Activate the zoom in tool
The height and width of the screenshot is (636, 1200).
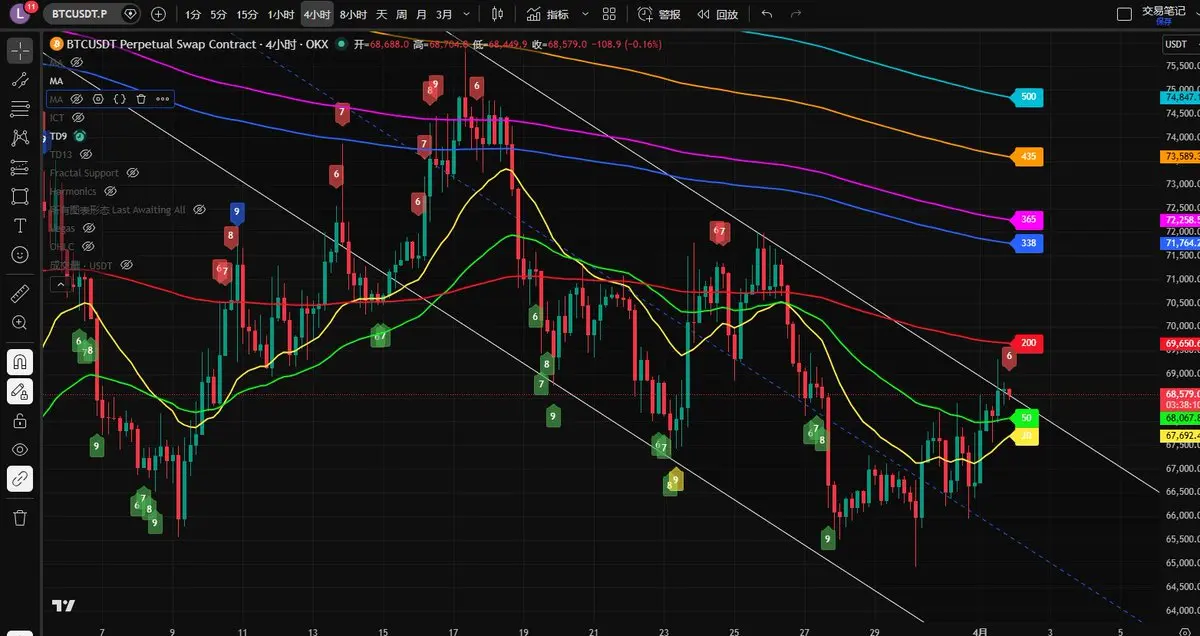[x=19, y=322]
